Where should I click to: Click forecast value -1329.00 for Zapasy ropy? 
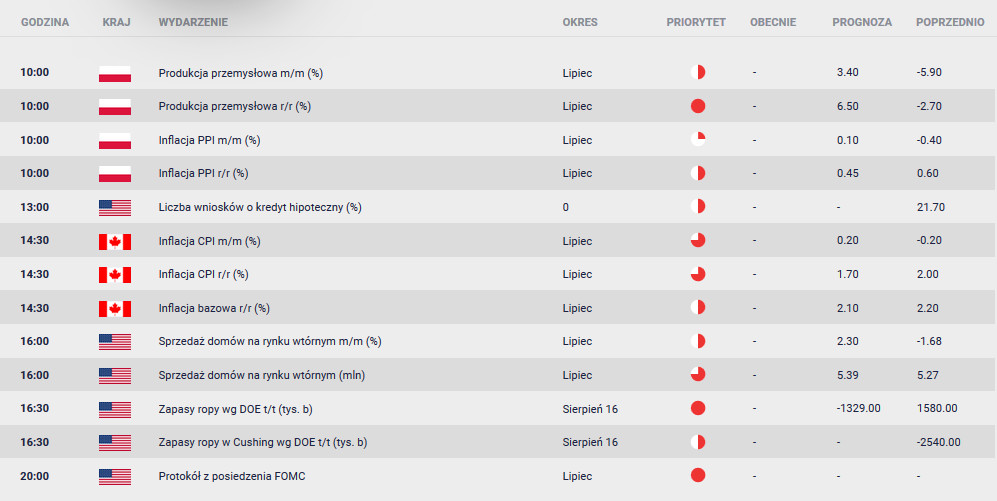coord(859,408)
